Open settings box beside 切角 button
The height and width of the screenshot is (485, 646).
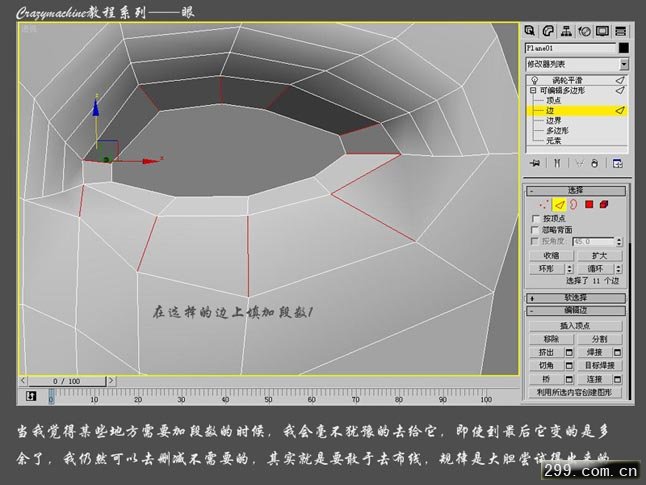(x=569, y=366)
